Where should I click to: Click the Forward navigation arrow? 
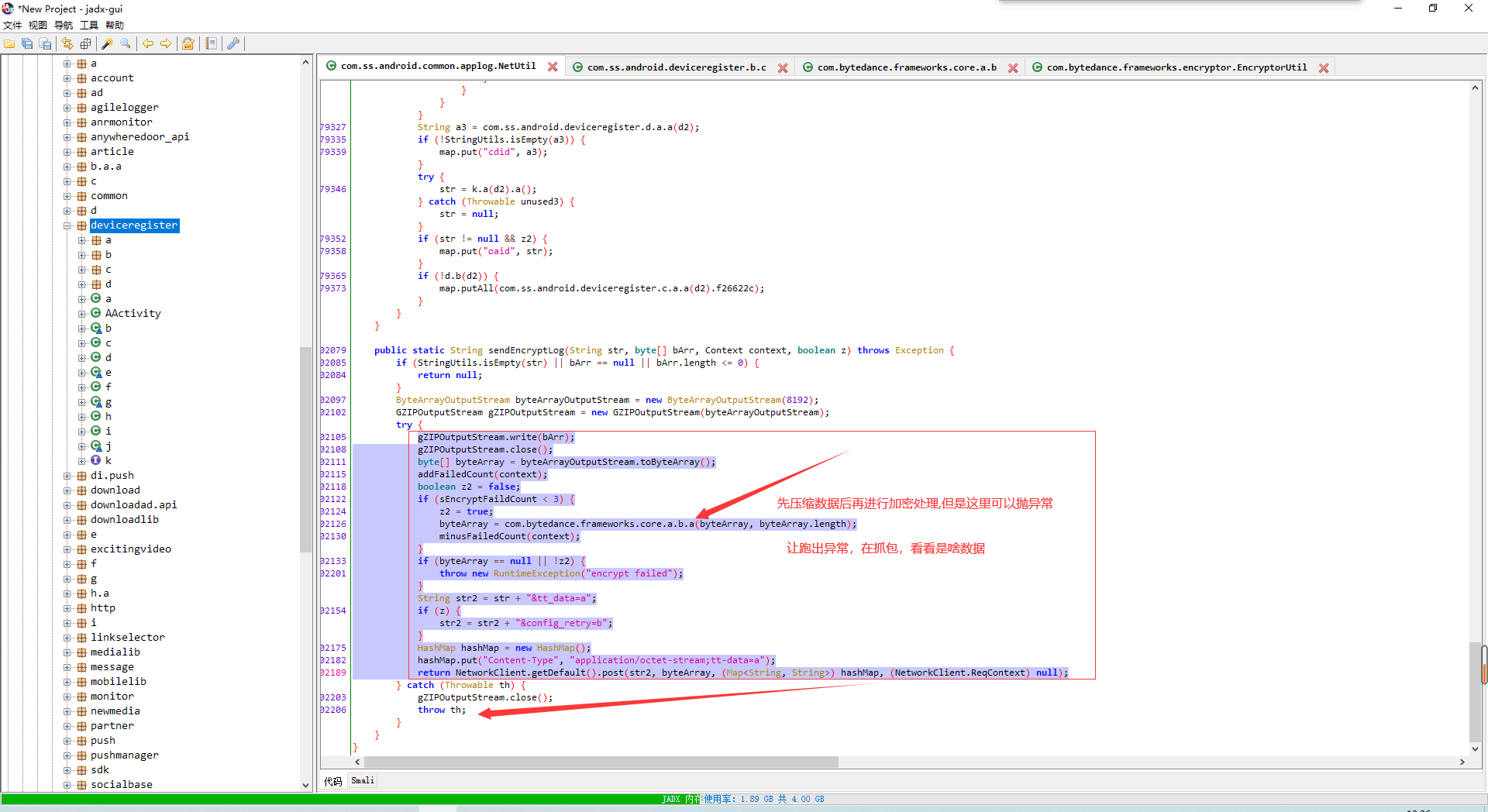[166, 43]
